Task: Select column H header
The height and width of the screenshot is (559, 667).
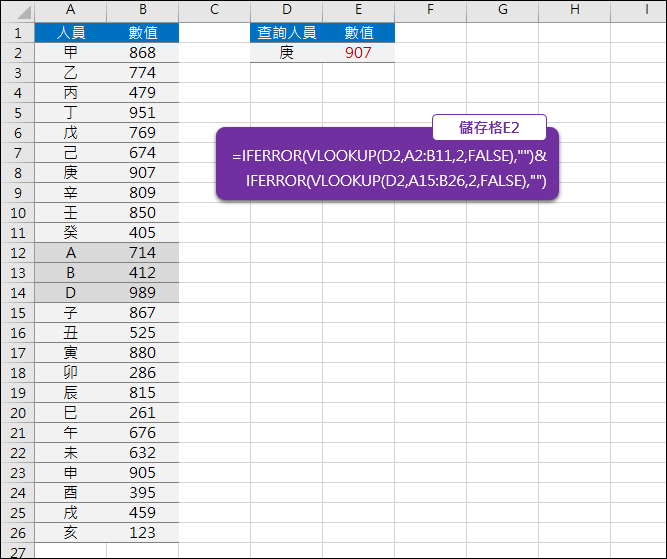Action: (x=574, y=11)
